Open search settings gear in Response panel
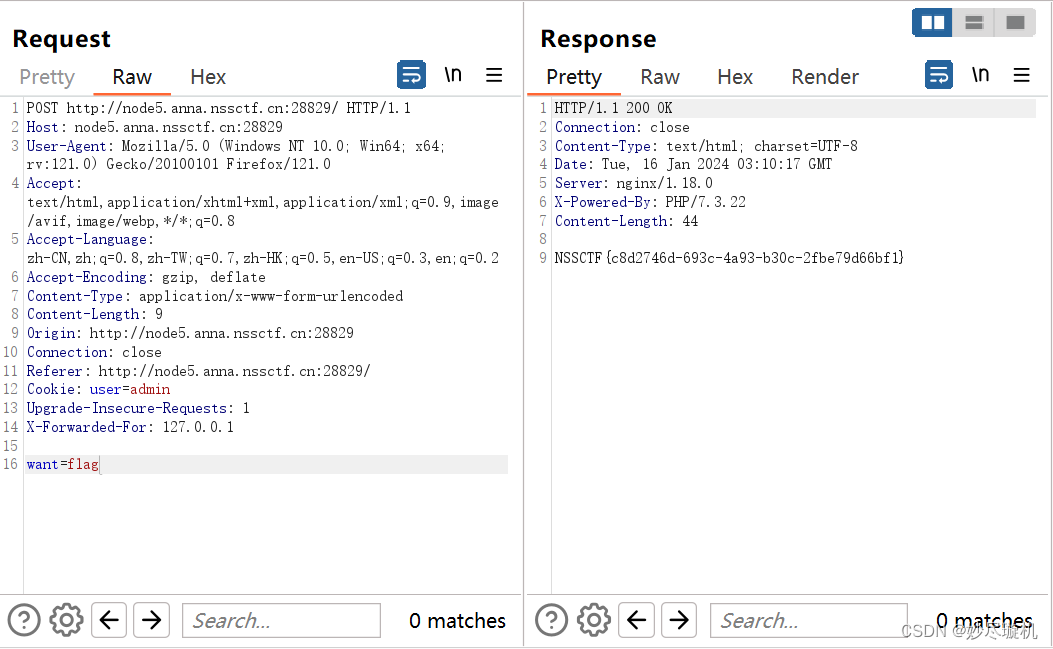Screen dimensions: 1053x649 pyautogui.click(x=594, y=620)
